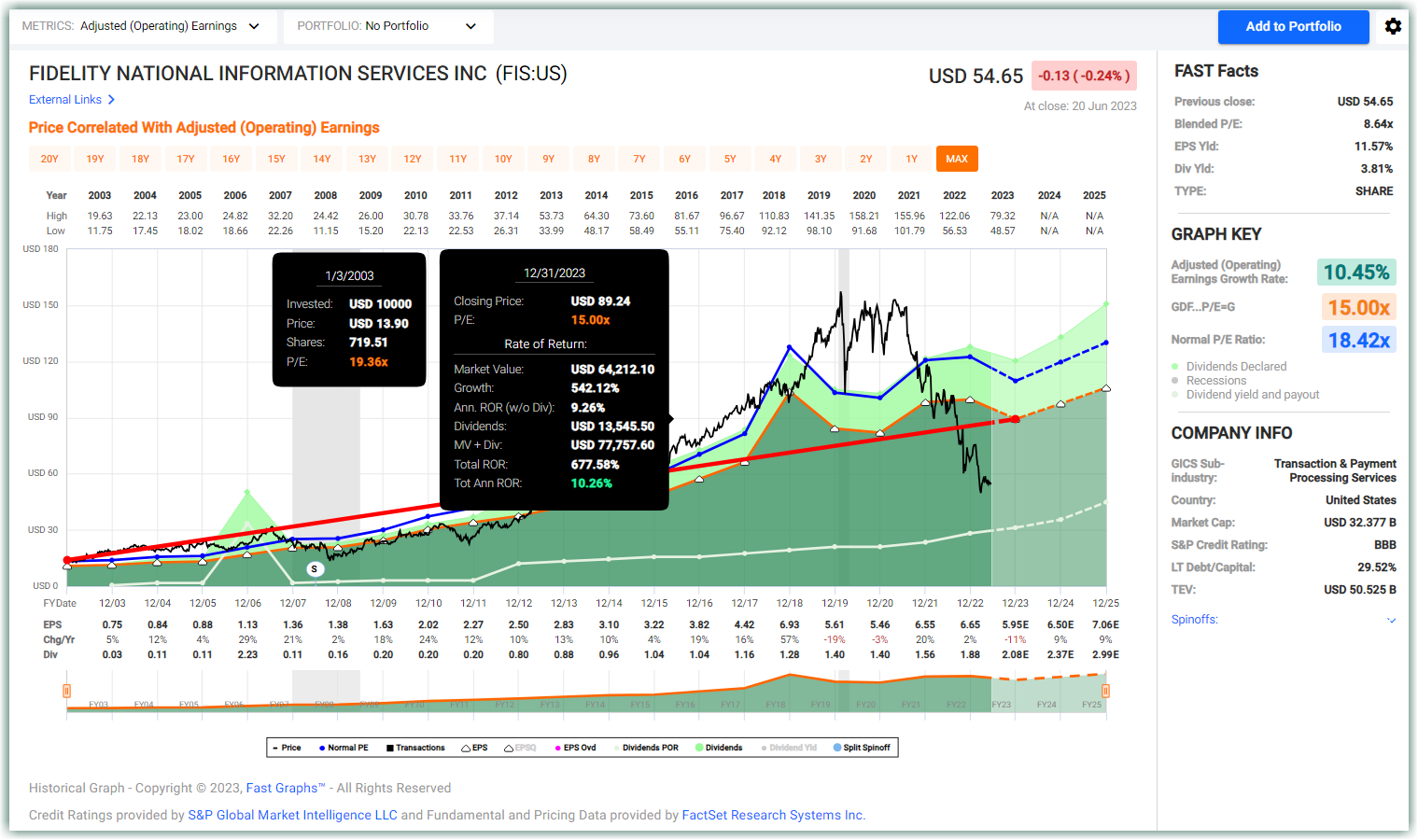Toggle Dividends series in legend

click(x=719, y=748)
